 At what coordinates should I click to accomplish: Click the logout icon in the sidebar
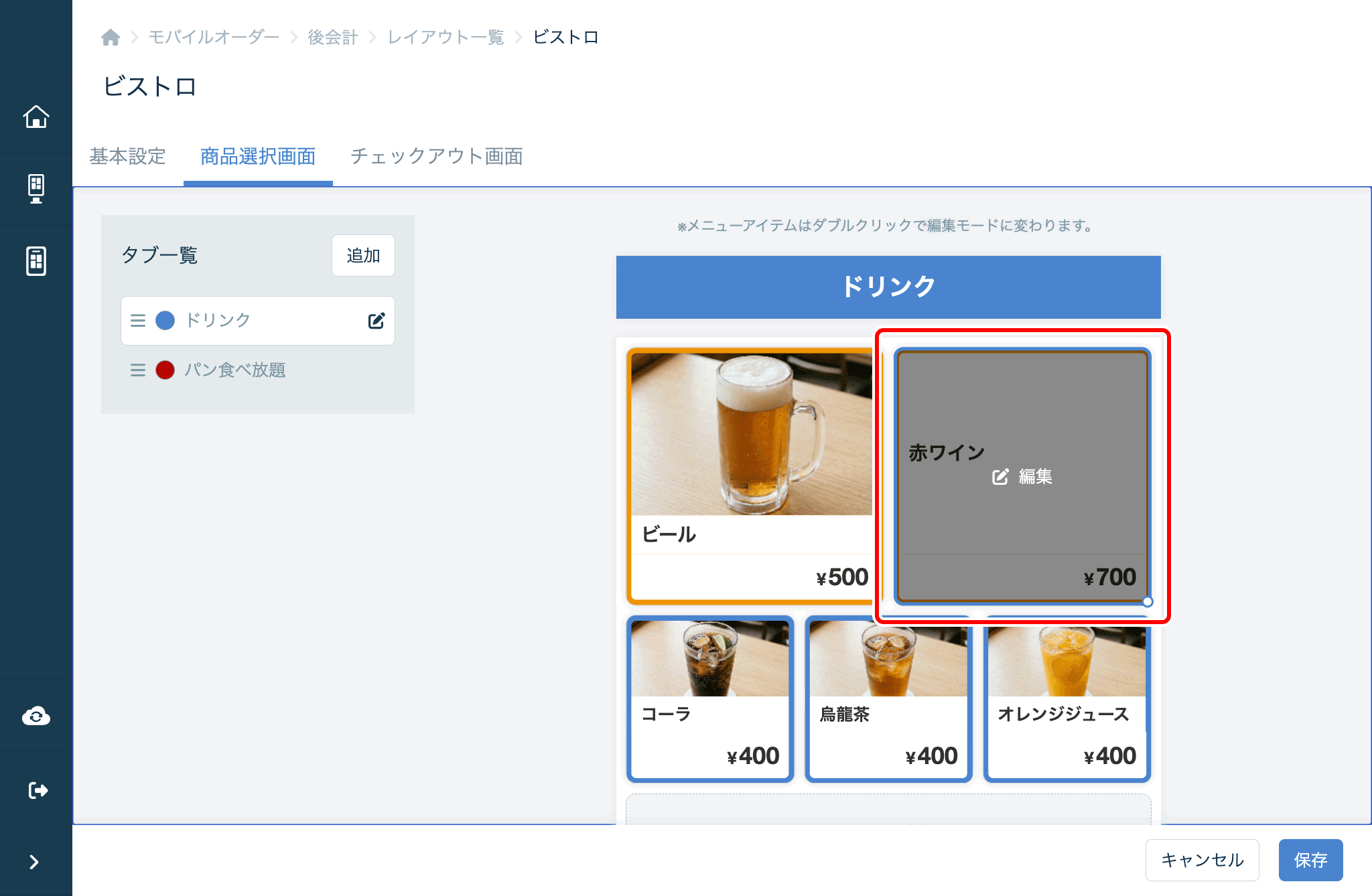(x=36, y=789)
